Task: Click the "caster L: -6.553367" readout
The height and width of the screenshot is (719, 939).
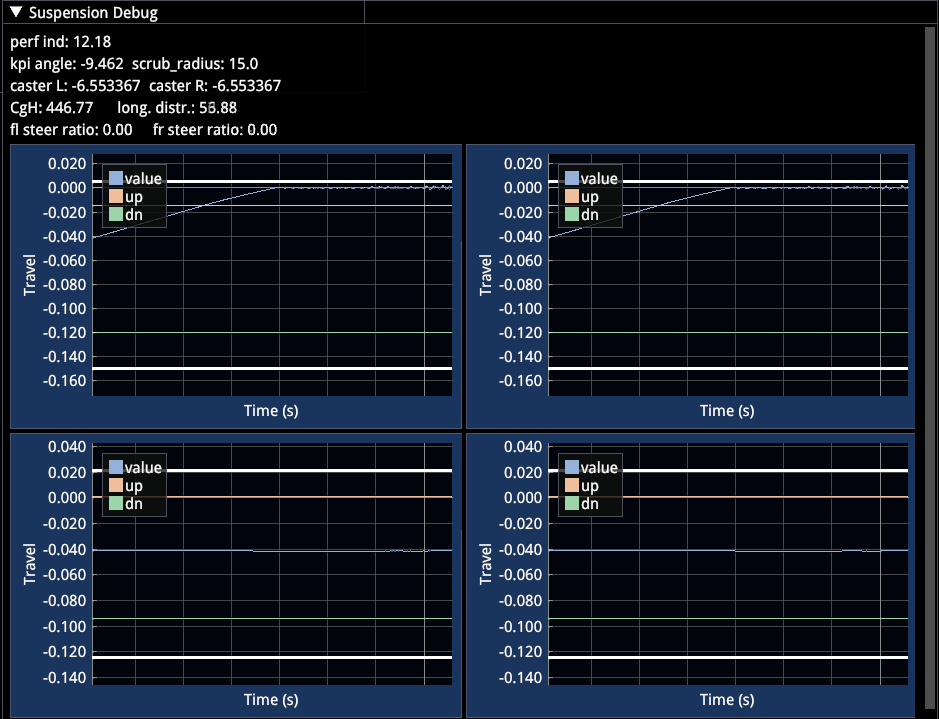Action: [75, 86]
